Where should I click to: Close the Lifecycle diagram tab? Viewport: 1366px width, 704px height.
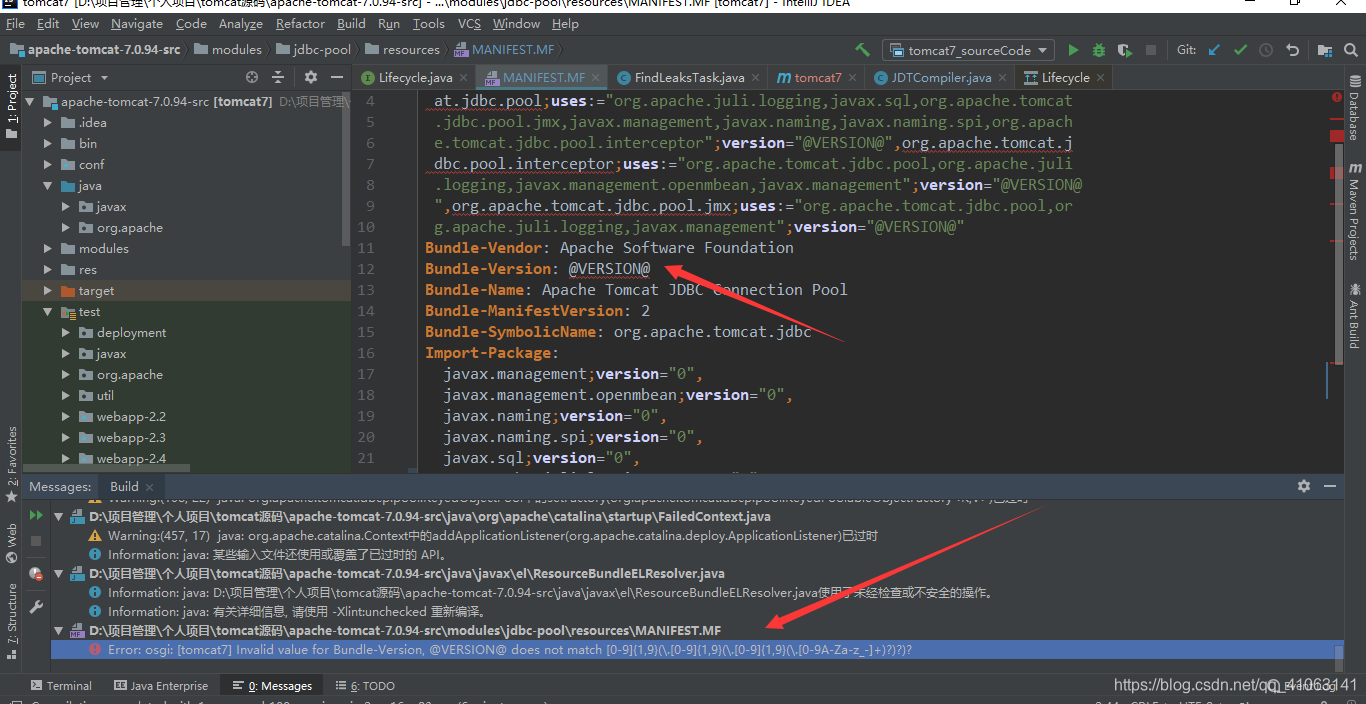pos(1100,77)
